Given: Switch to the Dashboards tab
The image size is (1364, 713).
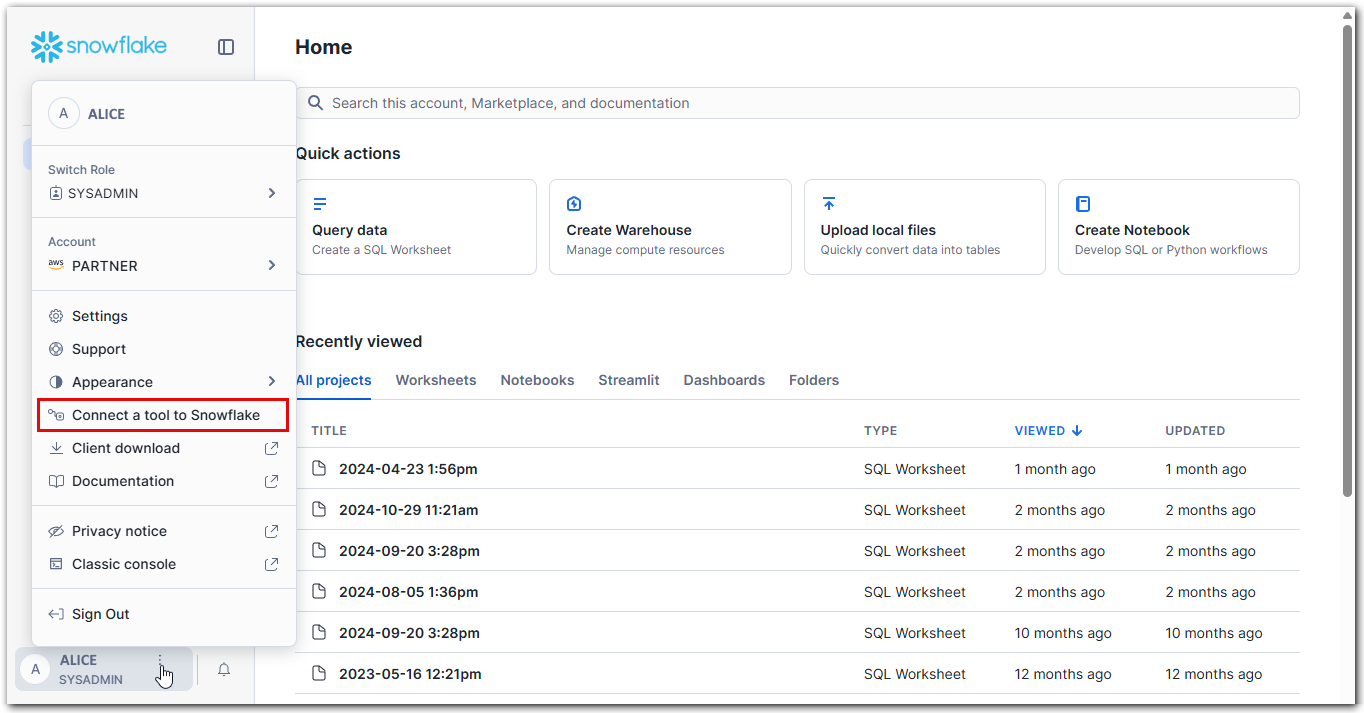Looking at the screenshot, I should 724,380.
